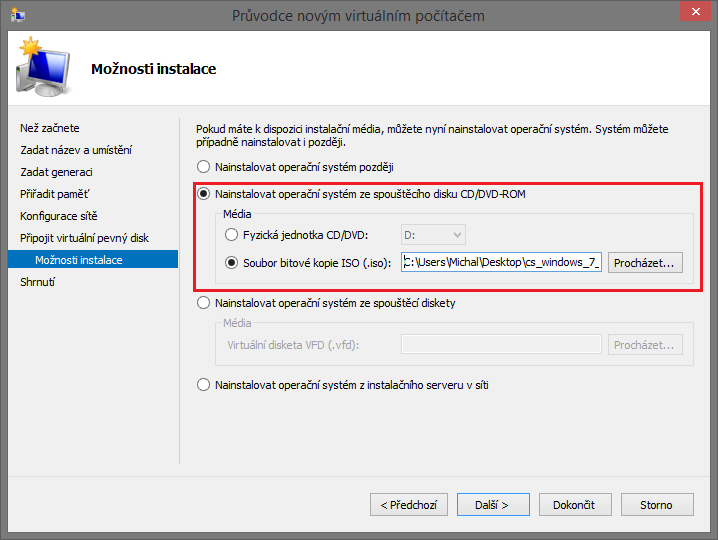Viewport: 718px width, 540px height.
Task: Choose 'Fyzická jednotka CD/DVD' radio button
Action: [x=233, y=235]
